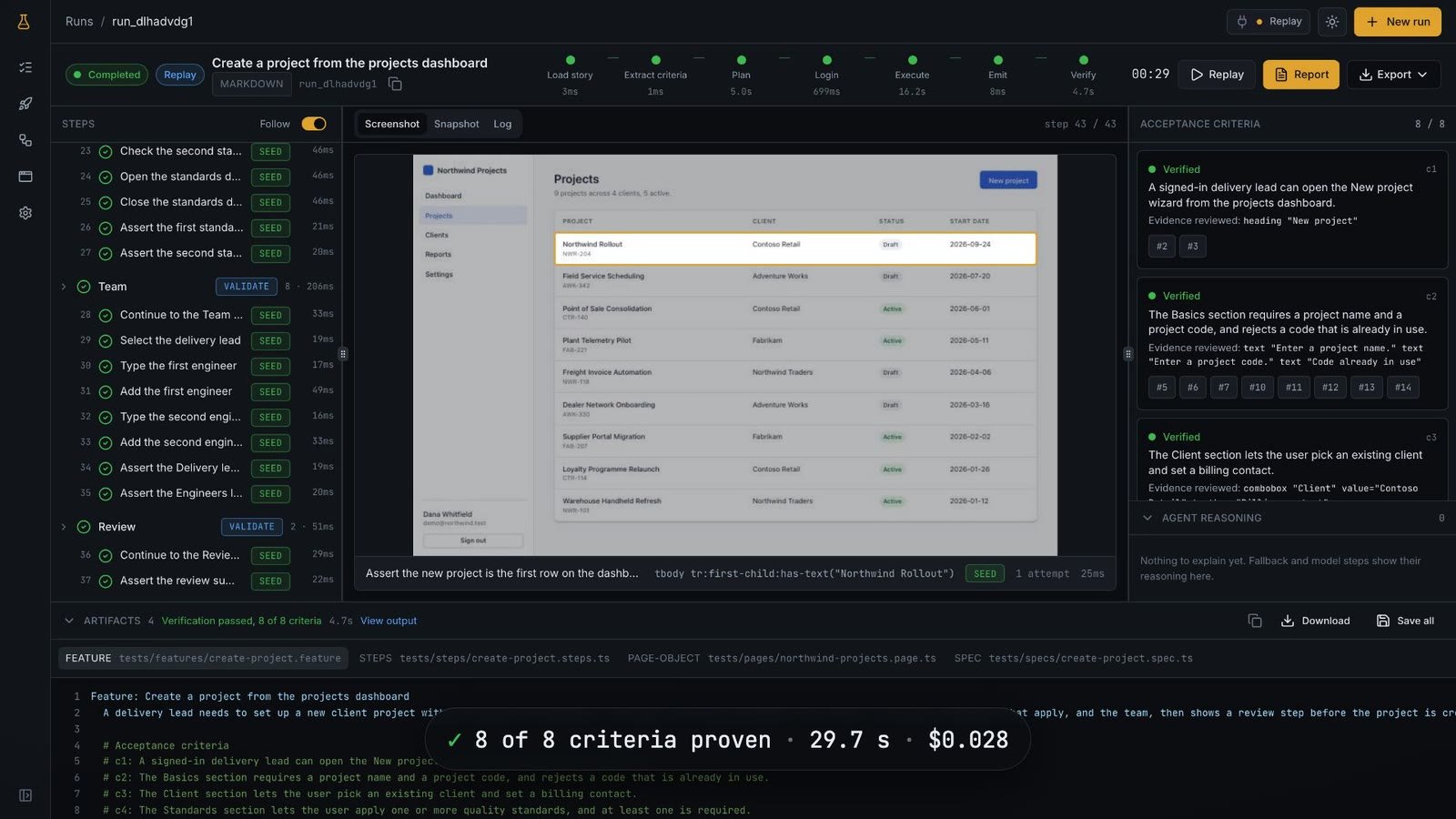The height and width of the screenshot is (819, 1456).
Task: Toggle the Follow switch off
Action: (314, 124)
